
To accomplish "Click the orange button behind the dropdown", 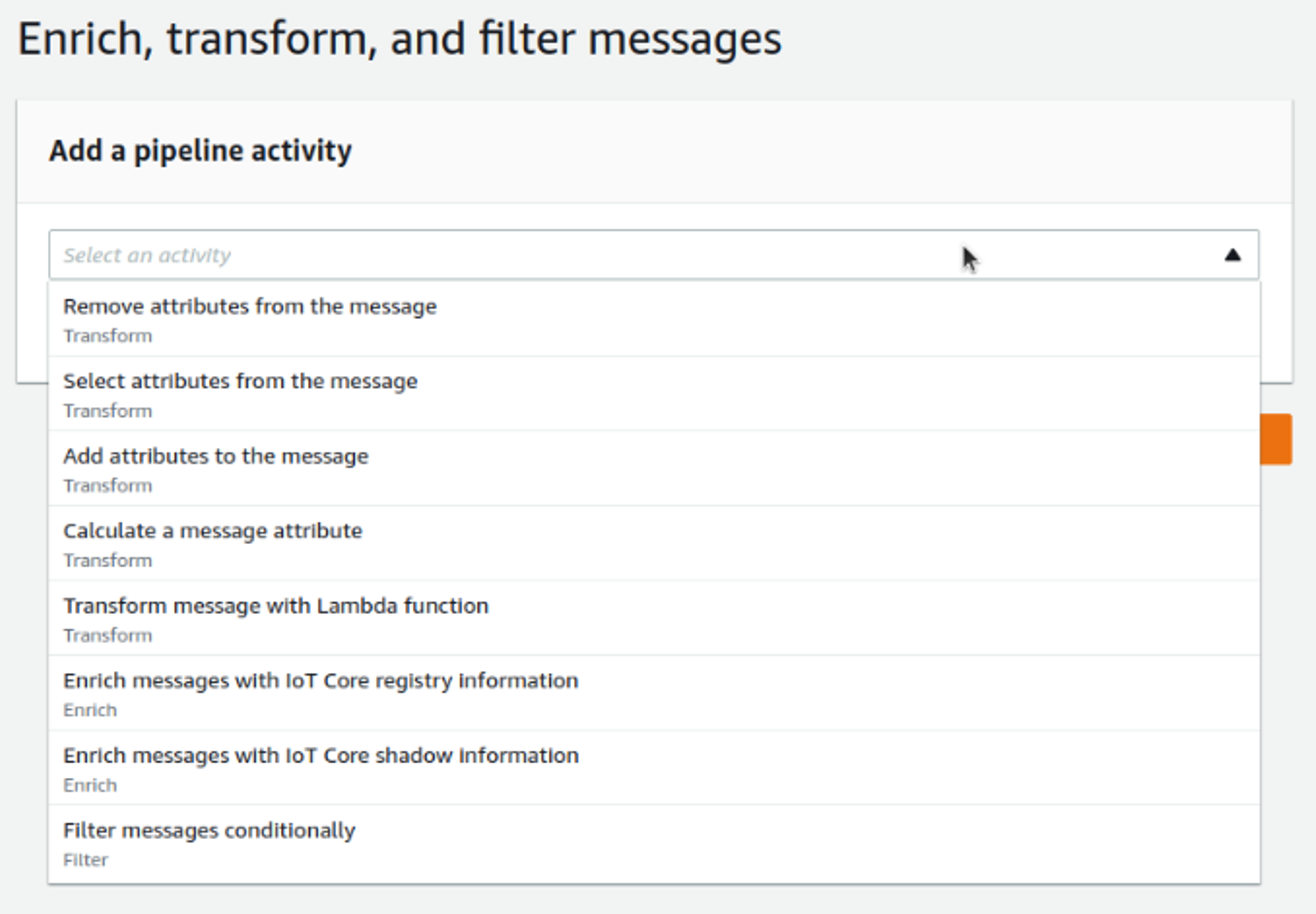I will point(1276,439).
